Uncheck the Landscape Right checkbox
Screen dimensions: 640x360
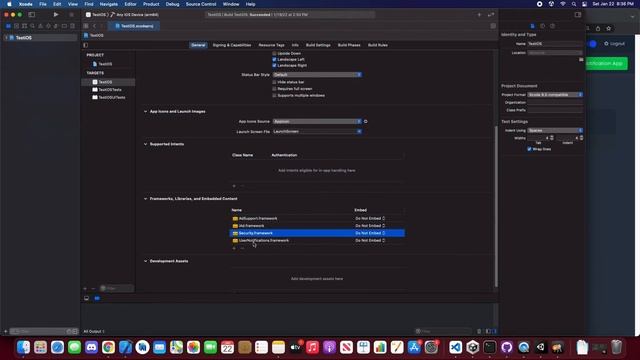pyautogui.click(x=274, y=65)
